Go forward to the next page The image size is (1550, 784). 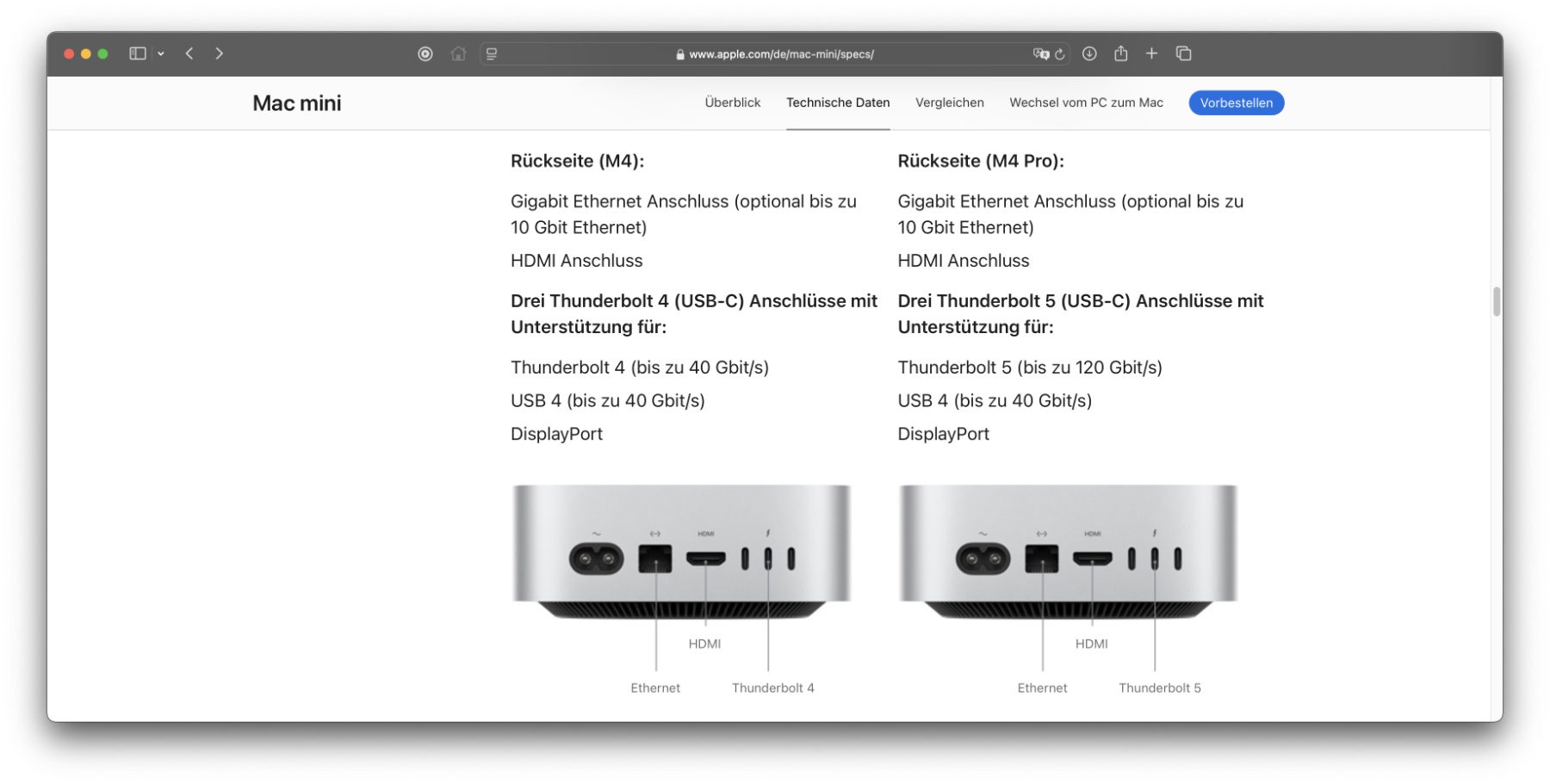219,53
